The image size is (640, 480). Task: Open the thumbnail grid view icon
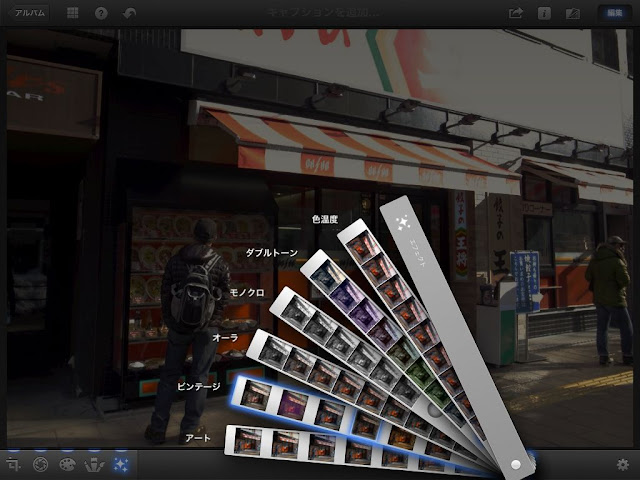click(x=73, y=13)
